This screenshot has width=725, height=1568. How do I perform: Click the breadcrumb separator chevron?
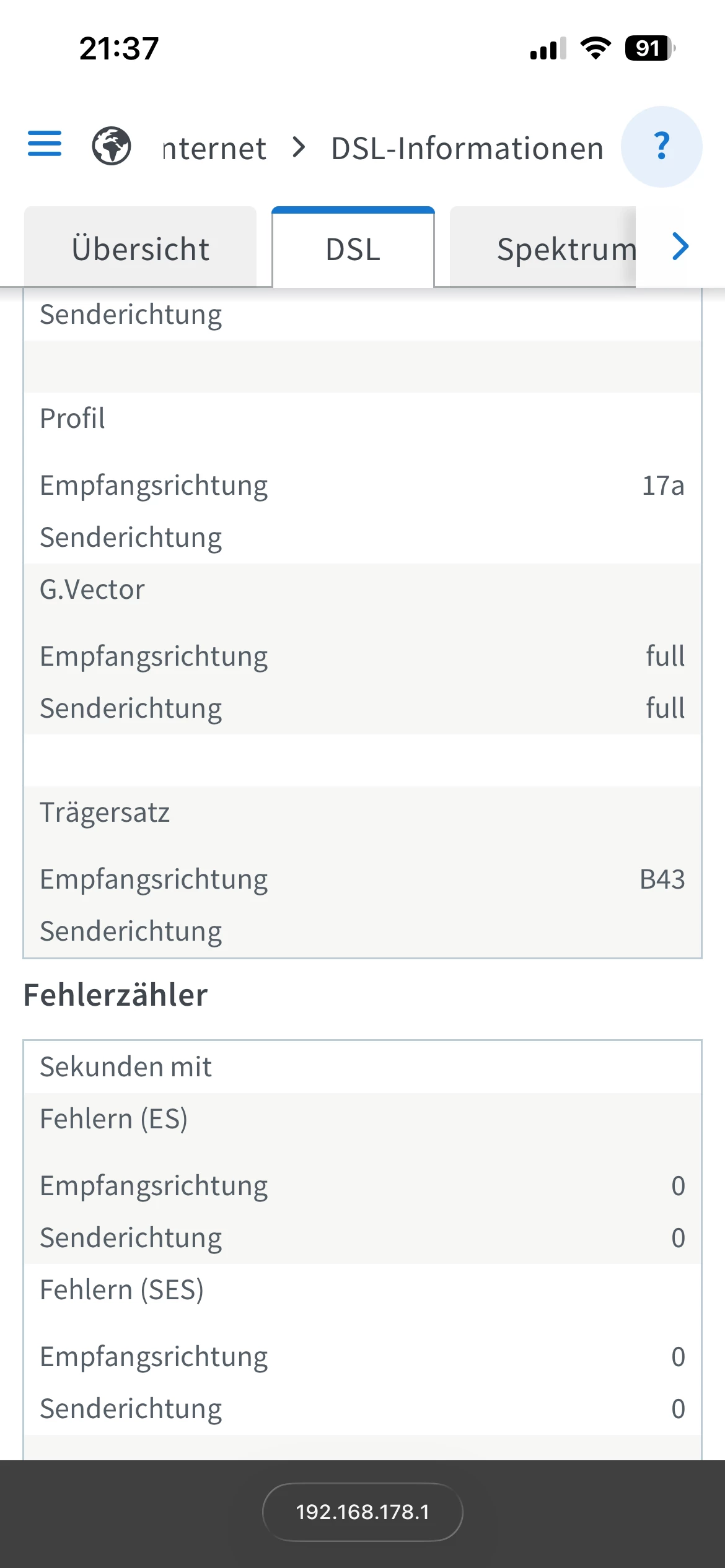(x=299, y=147)
